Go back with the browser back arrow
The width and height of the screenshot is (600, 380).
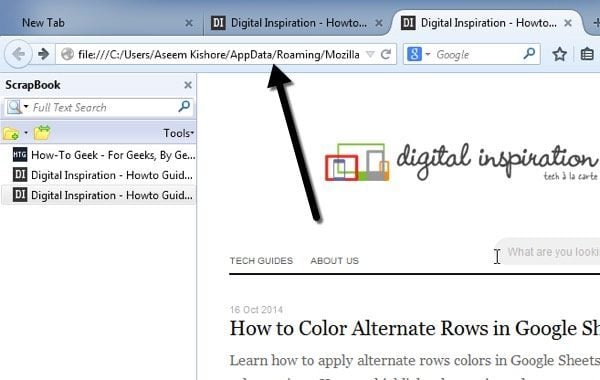(x=18, y=54)
